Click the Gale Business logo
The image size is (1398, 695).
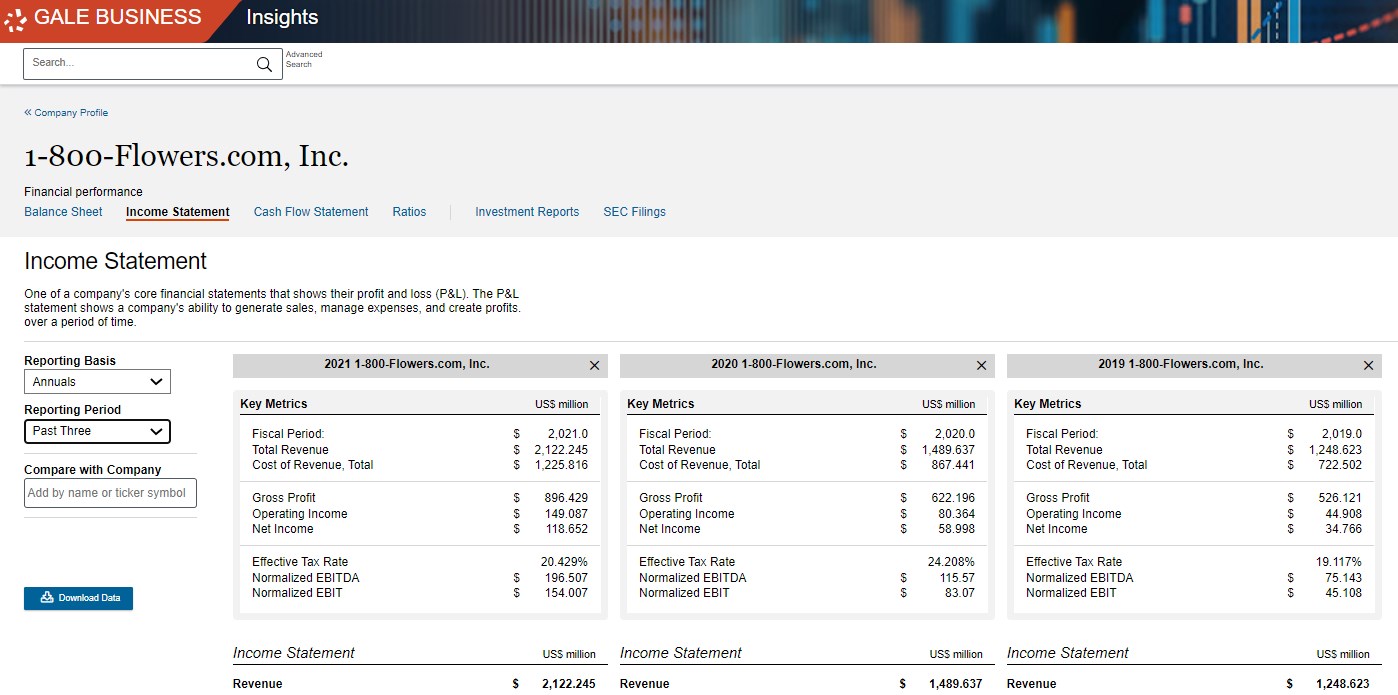103,17
